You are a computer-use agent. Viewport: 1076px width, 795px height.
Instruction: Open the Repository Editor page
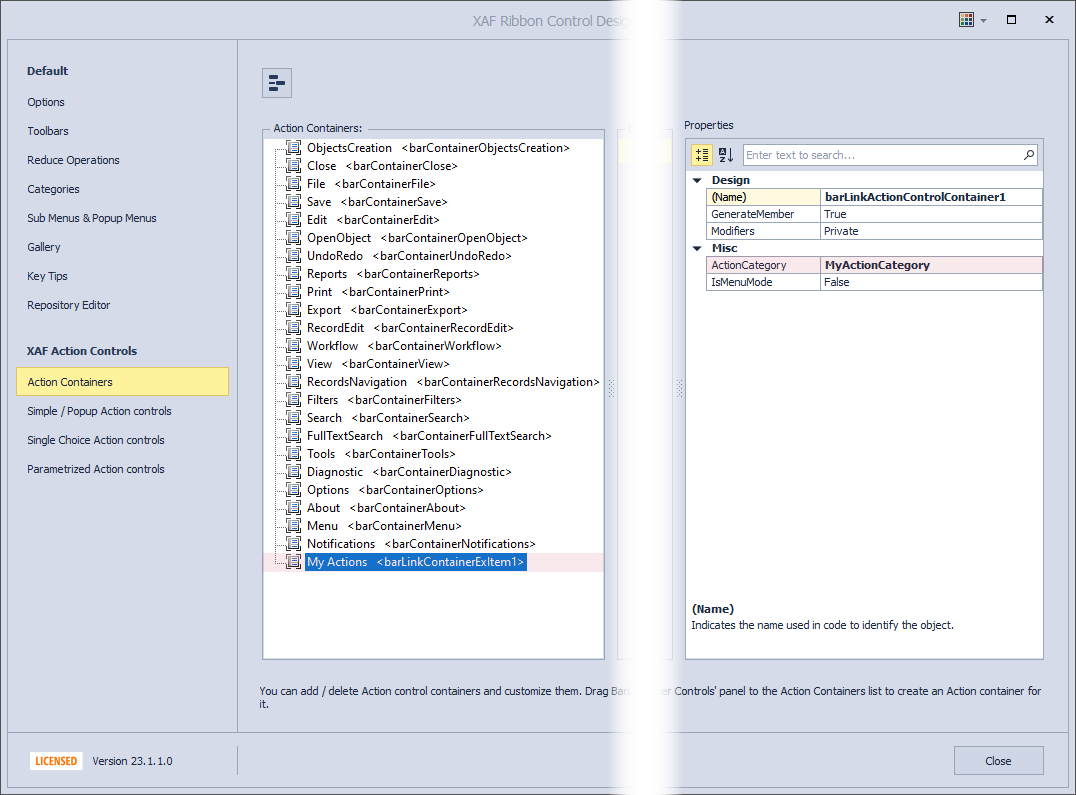click(69, 305)
